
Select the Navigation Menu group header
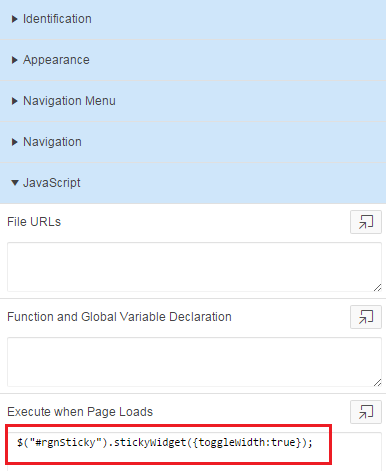point(193,101)
